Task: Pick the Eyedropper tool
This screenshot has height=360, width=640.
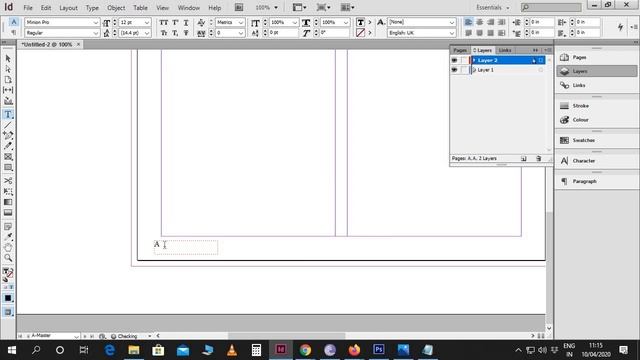Action: tap(8, 237)
